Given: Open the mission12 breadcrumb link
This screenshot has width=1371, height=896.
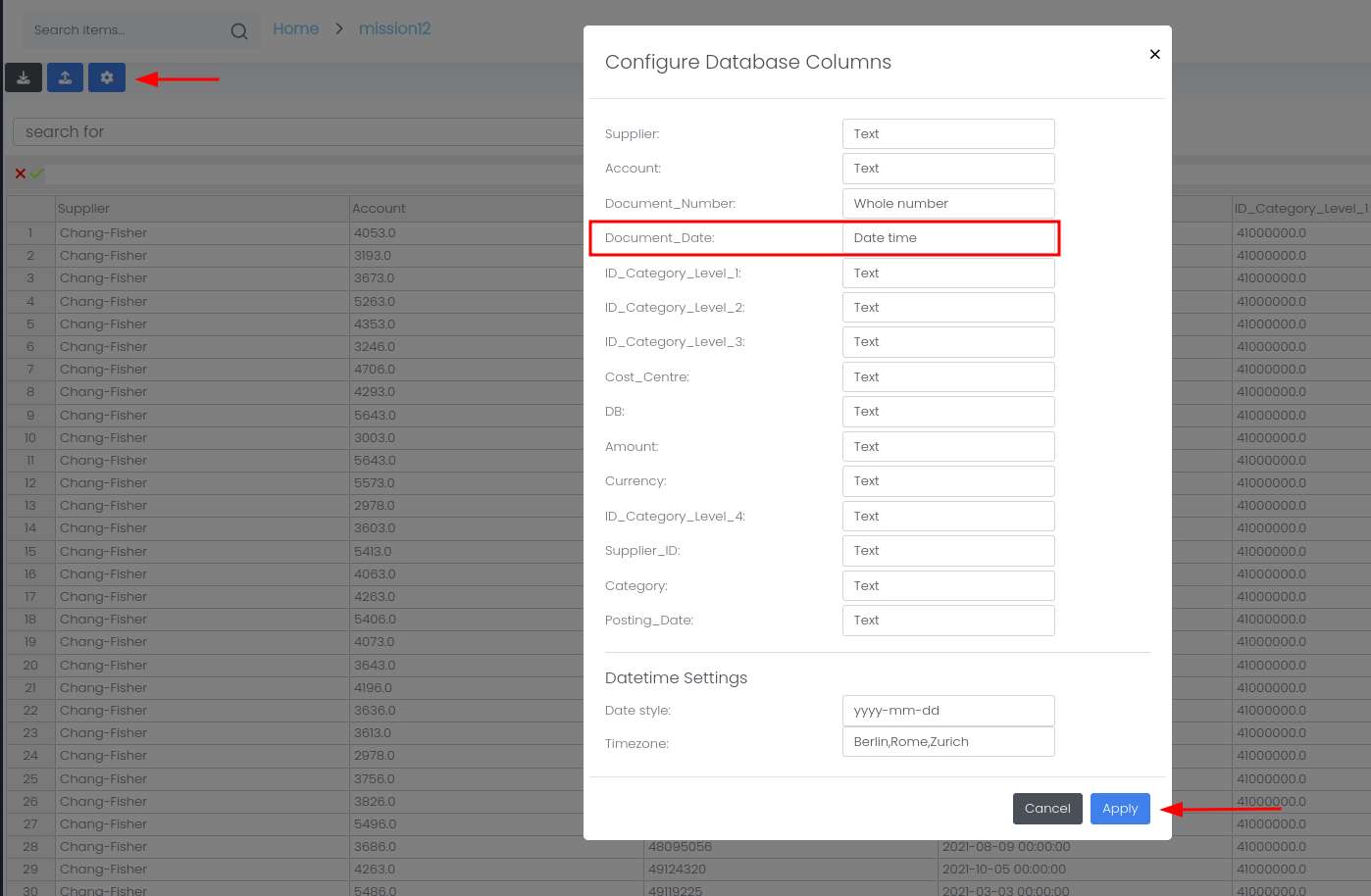Looking at the screenshot, I should tap(394, 29).
